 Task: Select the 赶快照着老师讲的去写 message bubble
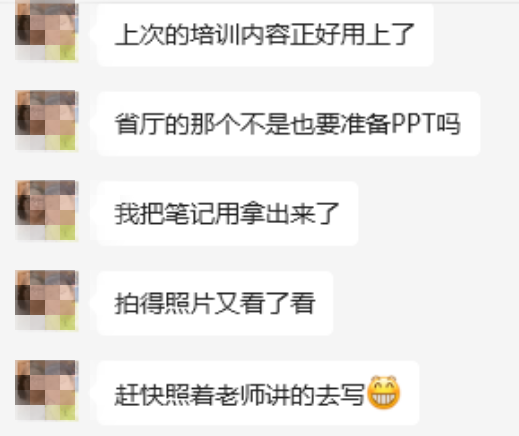tap(258, 393)
